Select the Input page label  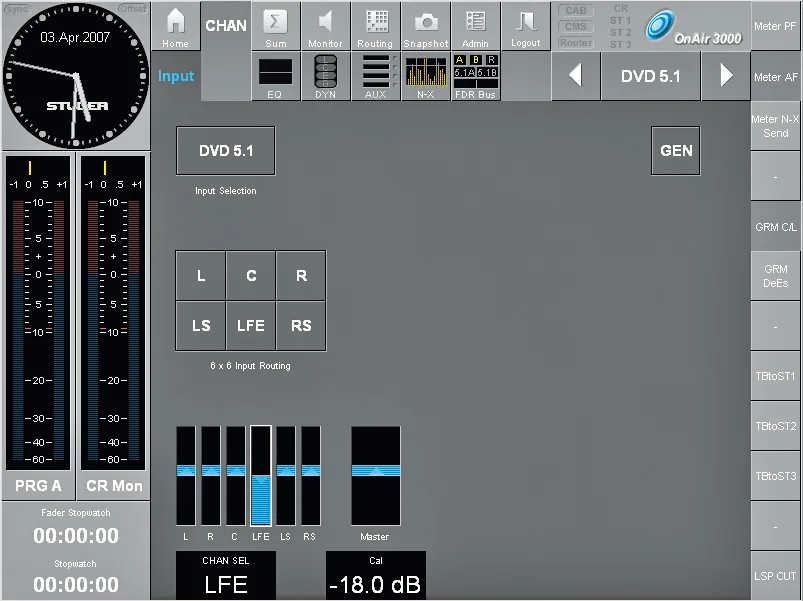pos(176,76)
